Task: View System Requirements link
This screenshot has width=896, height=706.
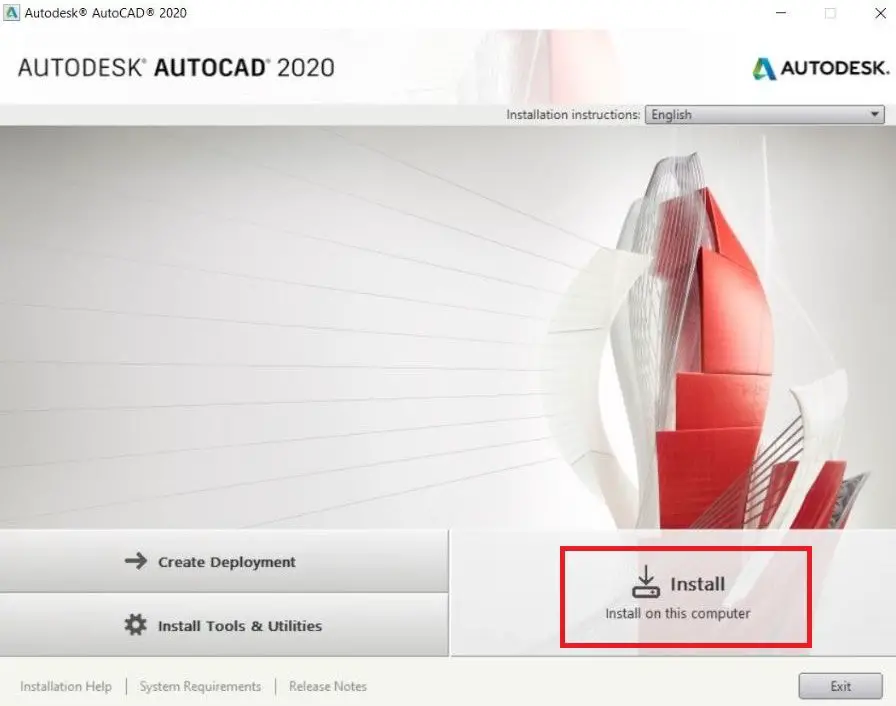Action: [x=201, y=686]
